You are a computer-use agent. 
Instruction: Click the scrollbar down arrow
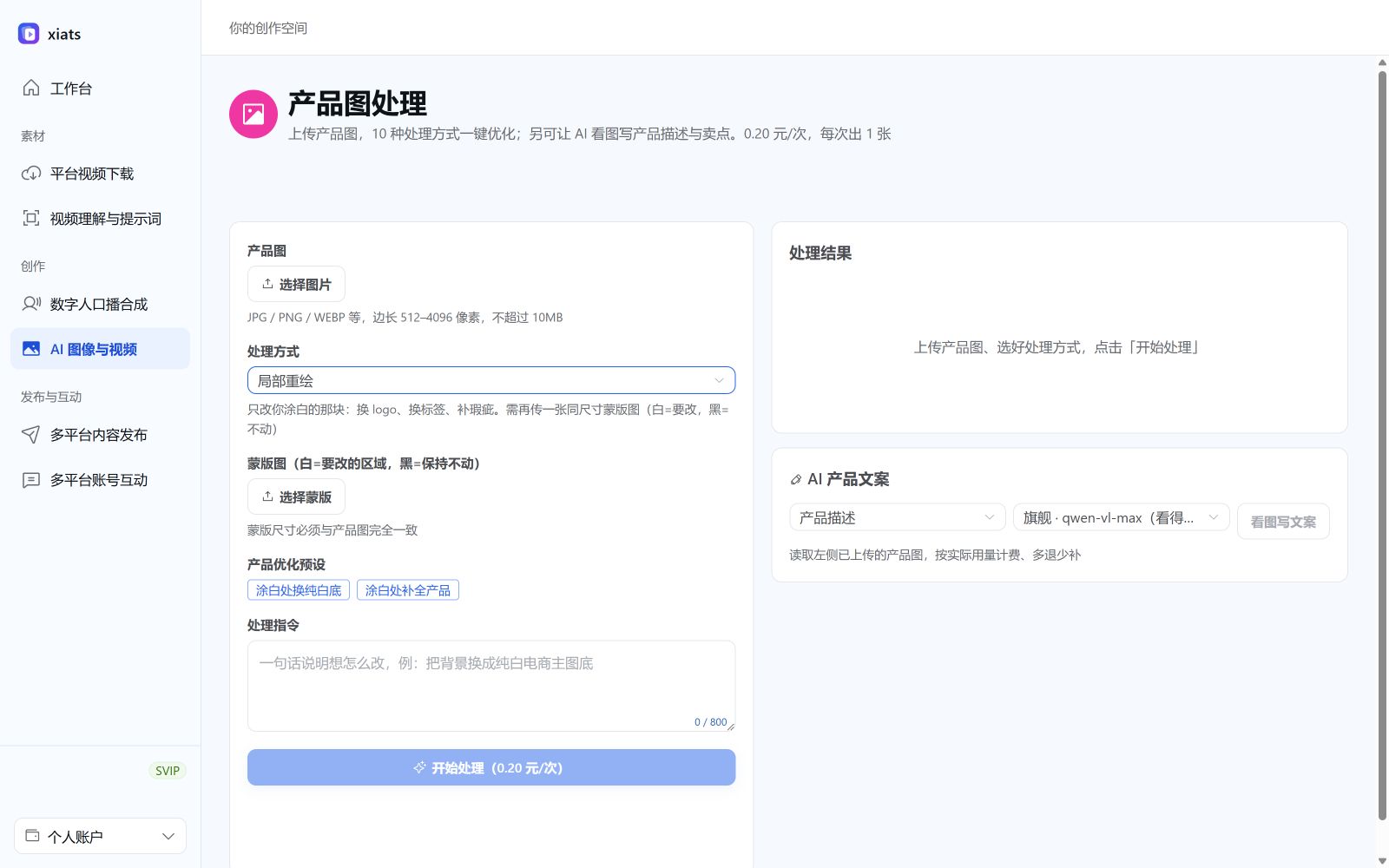coord(1382,861)
